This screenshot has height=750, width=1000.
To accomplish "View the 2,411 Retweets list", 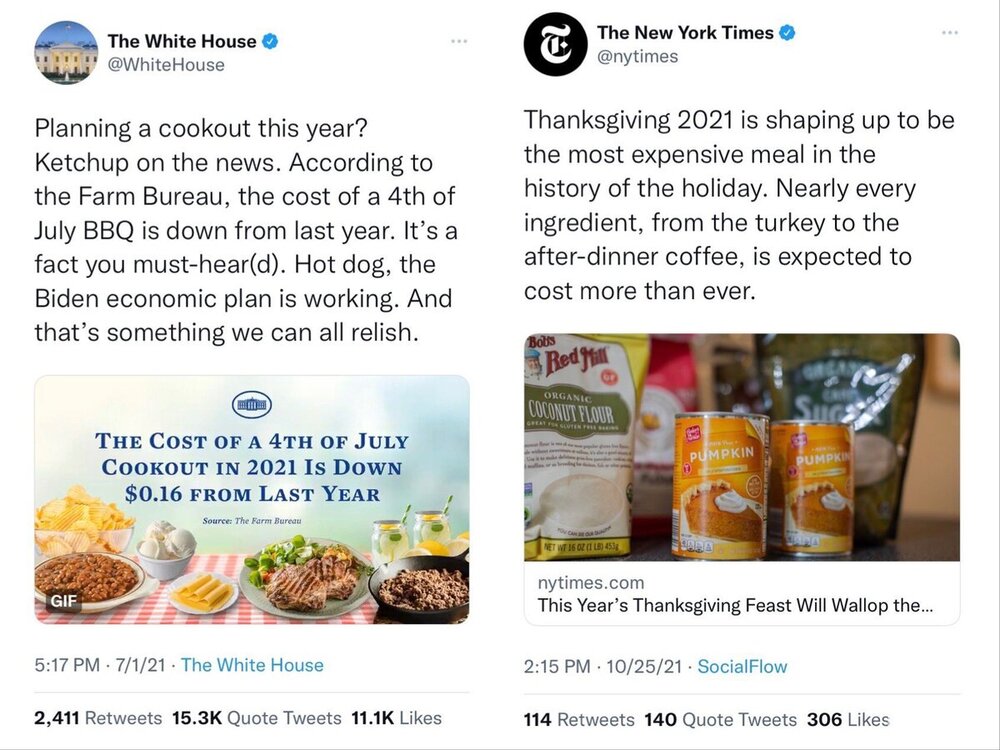I will point(98,718).
